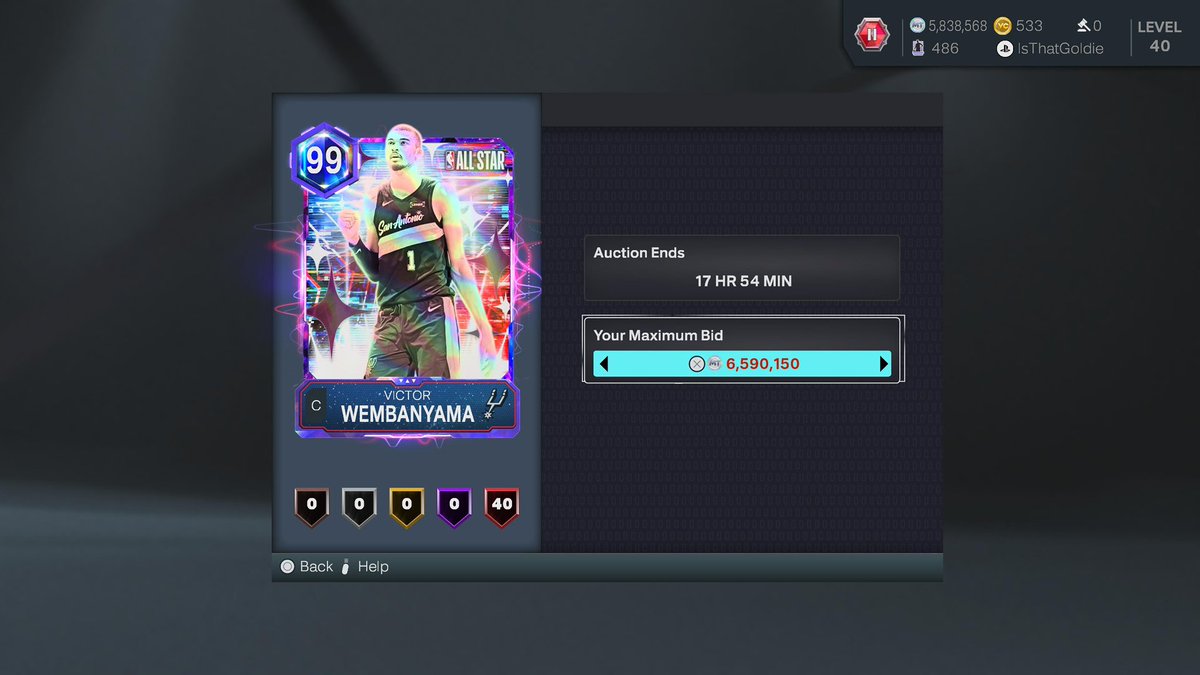1200x675 pixels.
Task: Click the PlayStation logo beside IsThatGoldie
Action: (1003, 47)
